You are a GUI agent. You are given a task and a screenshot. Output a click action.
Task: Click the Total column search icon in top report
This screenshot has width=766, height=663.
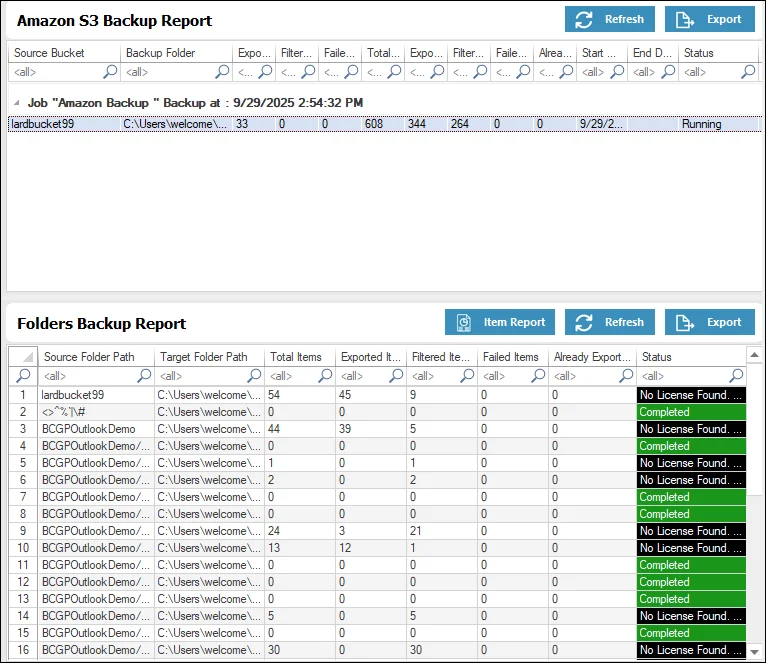[395, 72]
